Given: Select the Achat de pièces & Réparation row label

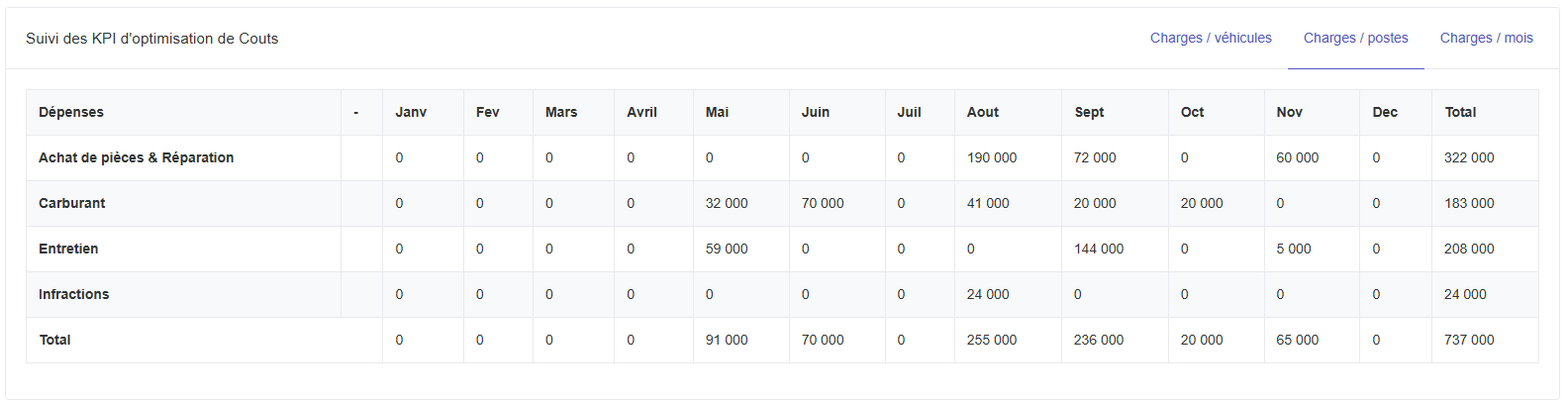Looking at the screenshot, I should click(137, 157).
